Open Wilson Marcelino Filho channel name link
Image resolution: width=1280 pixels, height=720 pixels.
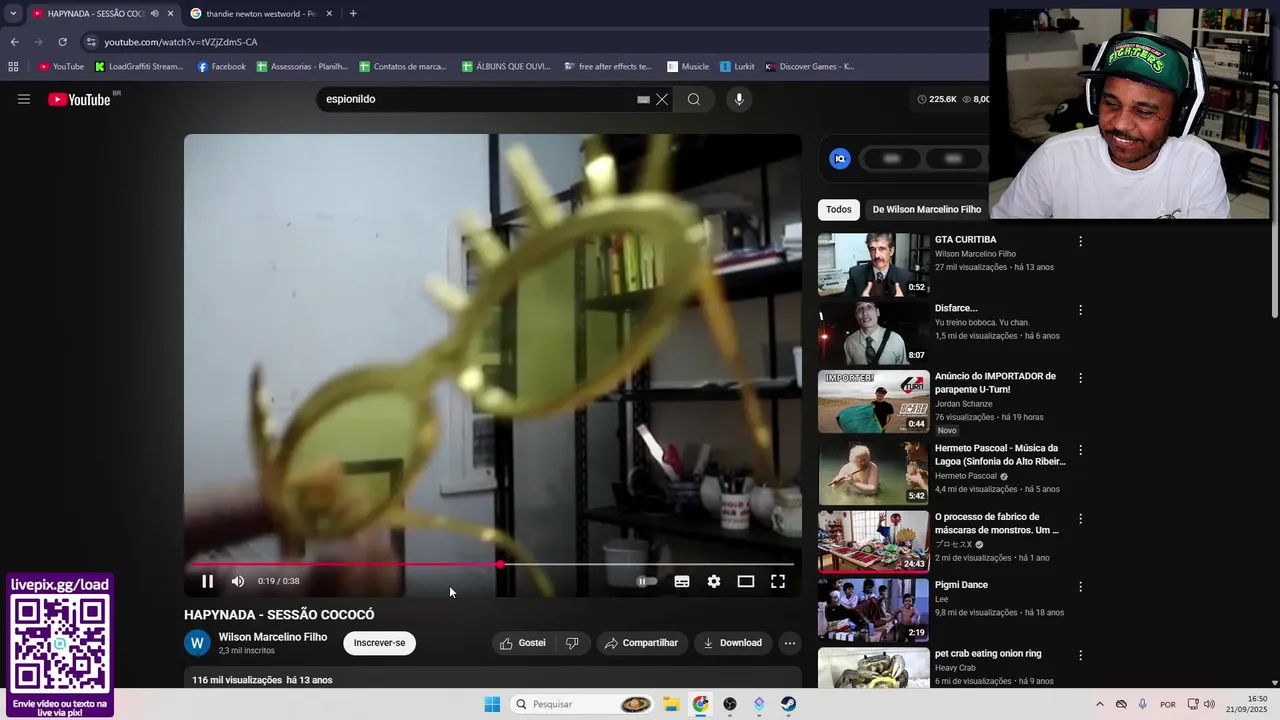pos(273,637)
